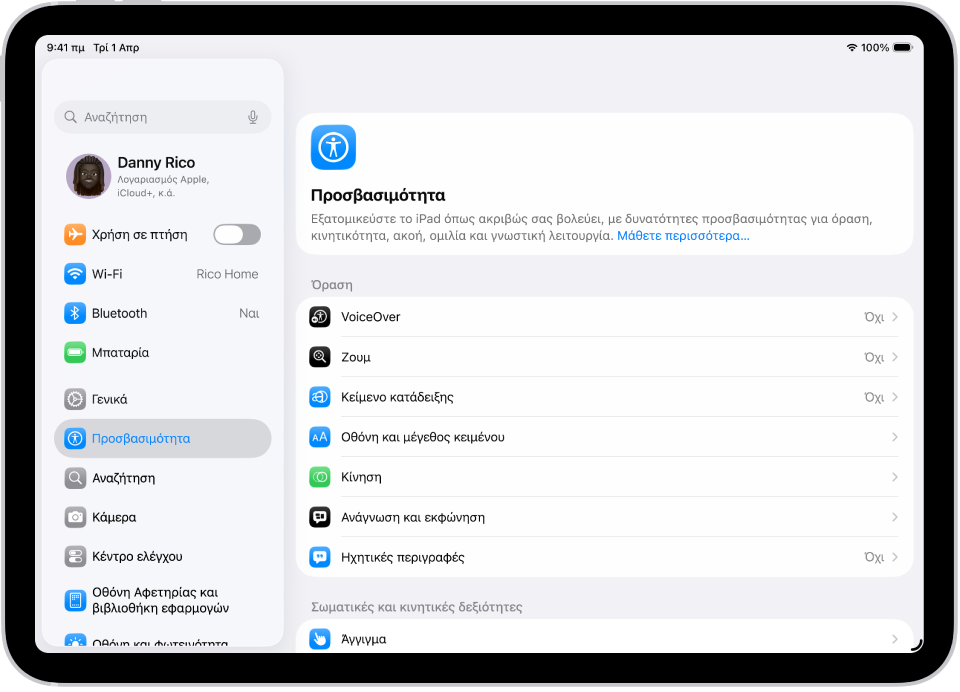
Task: Open Danny Rico Apple account
Action: click(162, 176)
